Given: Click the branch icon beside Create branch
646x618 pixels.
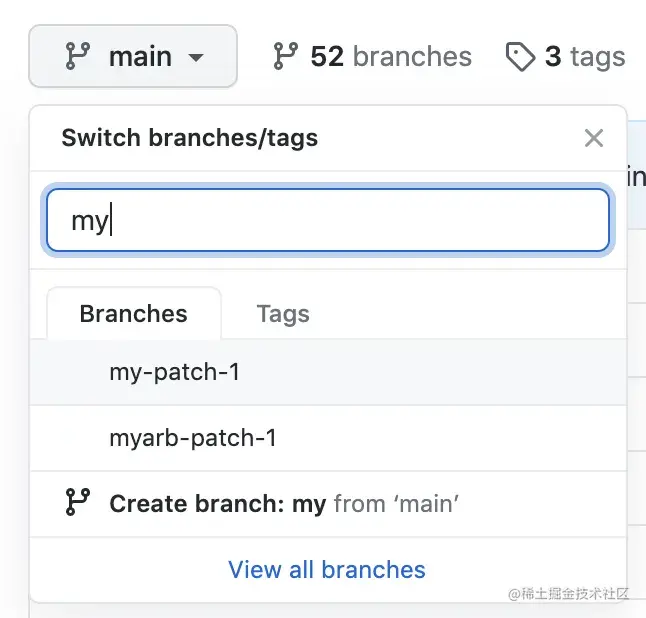Looking at the screenshot, I should point(77,503).
